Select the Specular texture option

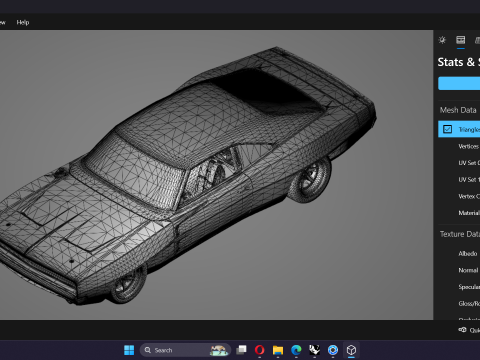point(469,287)
